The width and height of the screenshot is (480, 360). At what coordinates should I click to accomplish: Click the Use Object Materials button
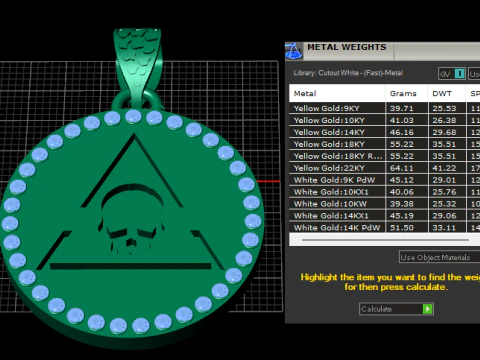click(439, 257)
